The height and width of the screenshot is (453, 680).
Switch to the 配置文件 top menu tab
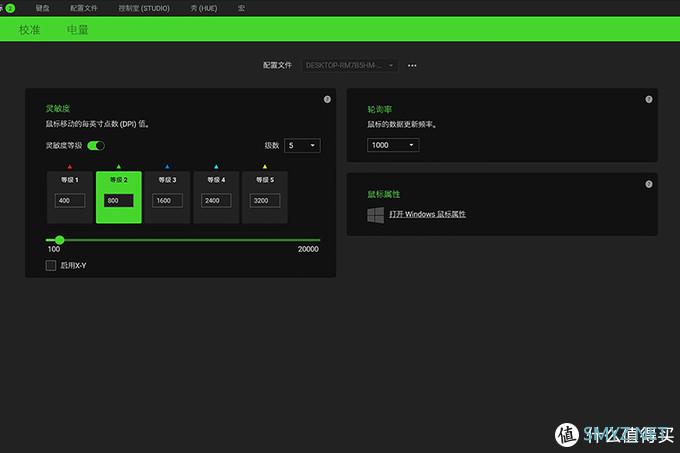pos(84,8)
